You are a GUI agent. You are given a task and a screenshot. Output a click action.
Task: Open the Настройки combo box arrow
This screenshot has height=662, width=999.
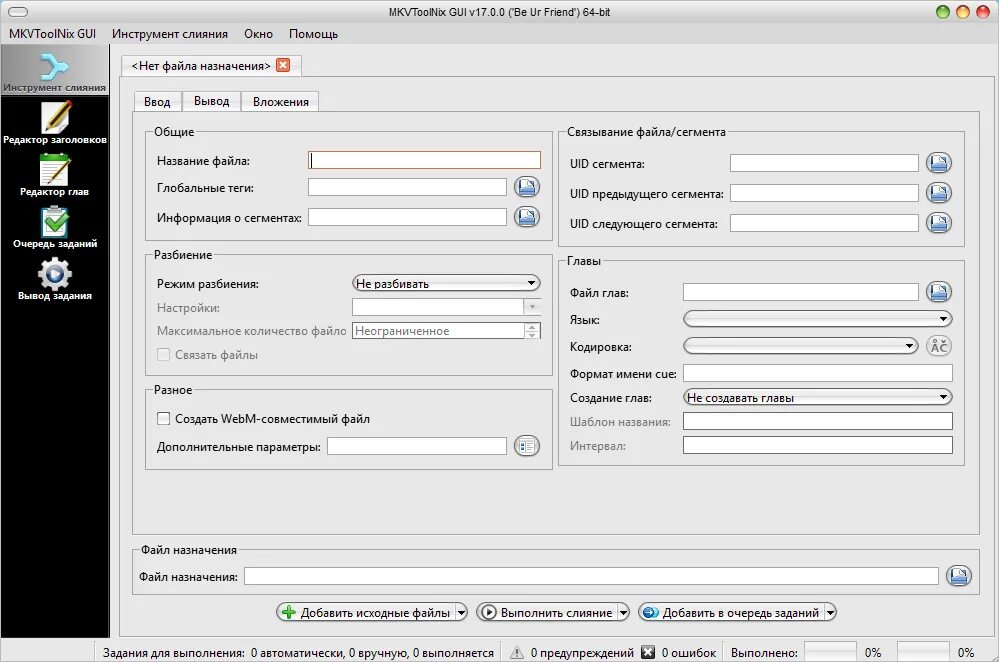point(532,307)
